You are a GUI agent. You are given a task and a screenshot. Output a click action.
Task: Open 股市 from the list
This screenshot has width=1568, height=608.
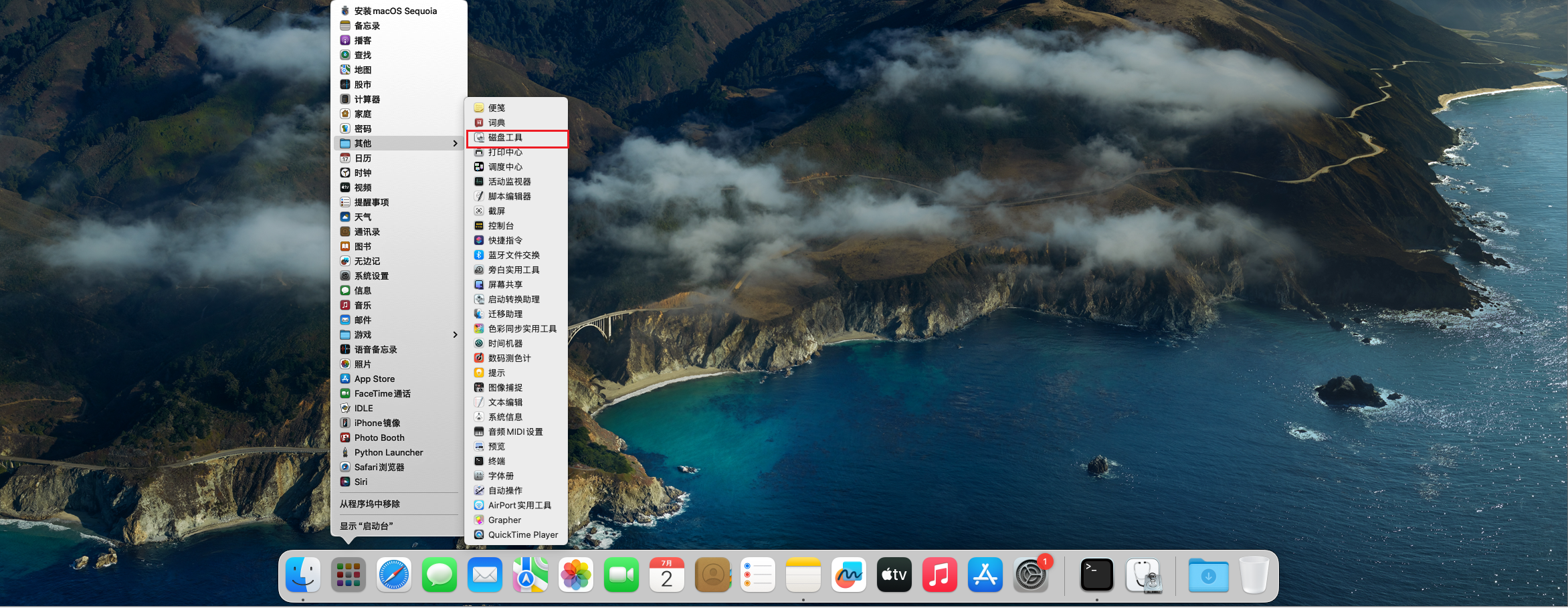tap(399, 84)
